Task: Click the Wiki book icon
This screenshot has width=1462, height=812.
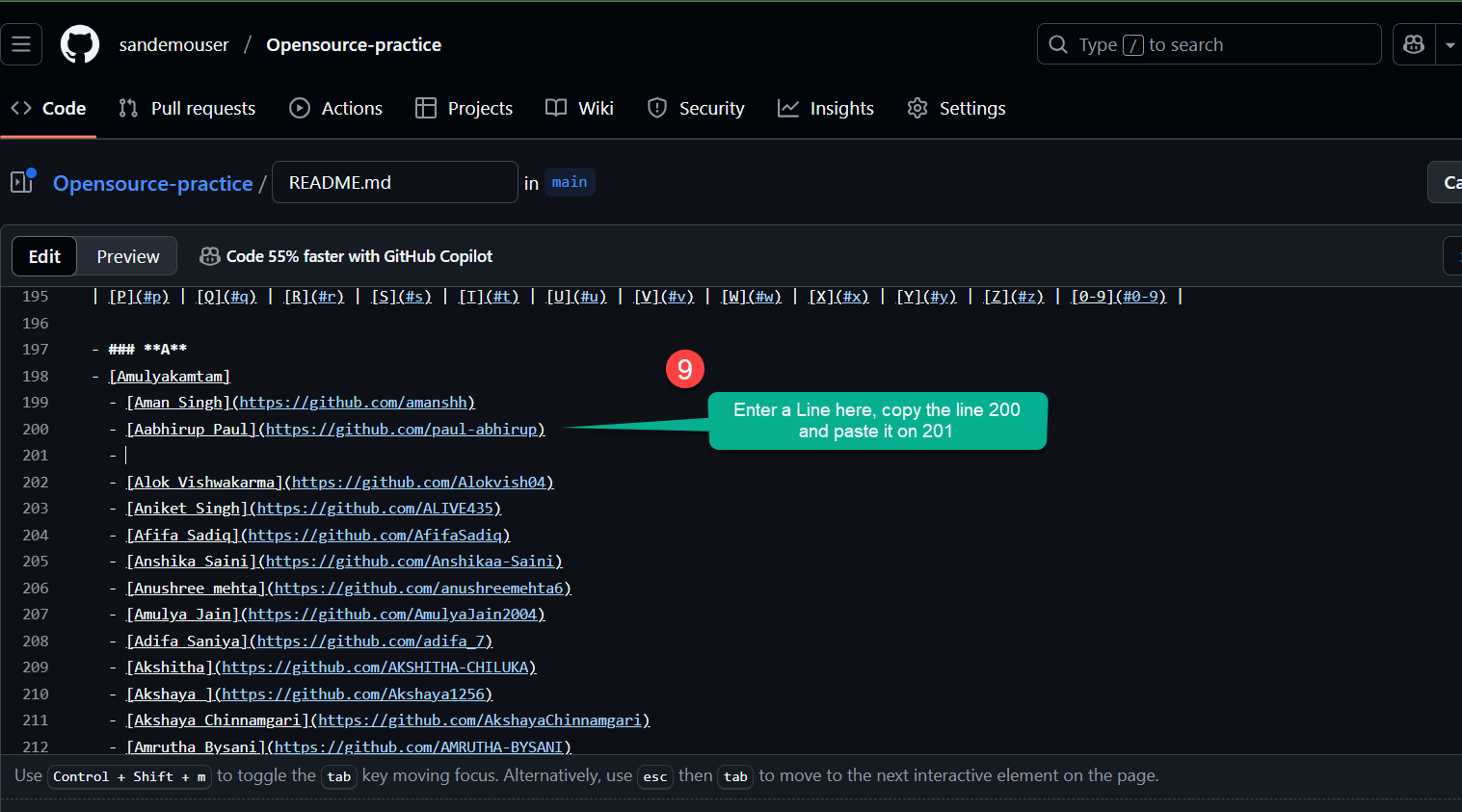Action: (x=554, y=108)
